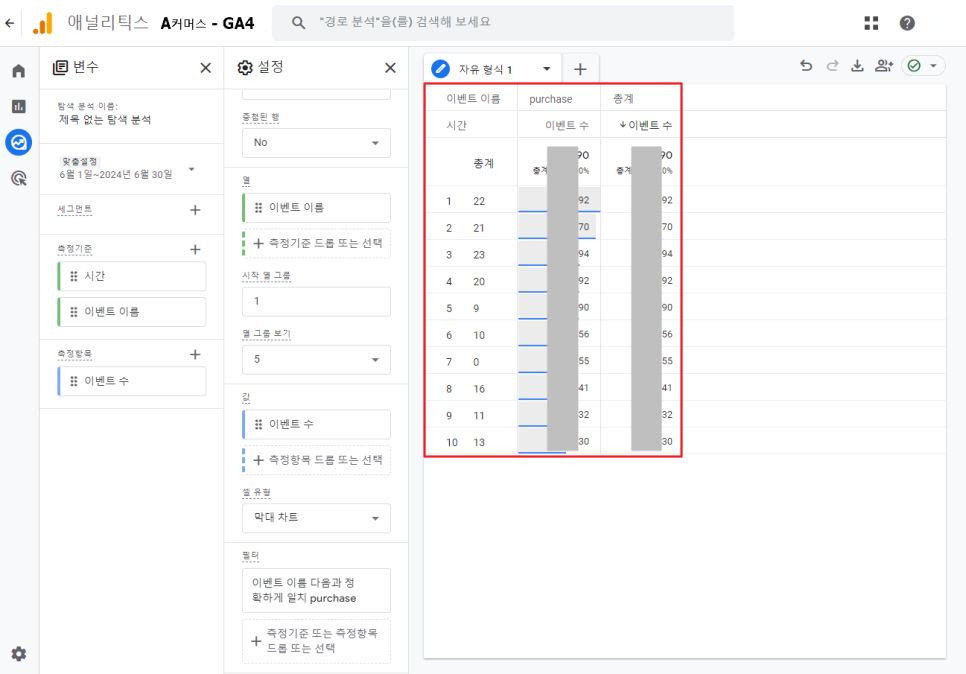
Task: Click 이벤트 이름 chip in 열 settings
Action: [316, 208]
